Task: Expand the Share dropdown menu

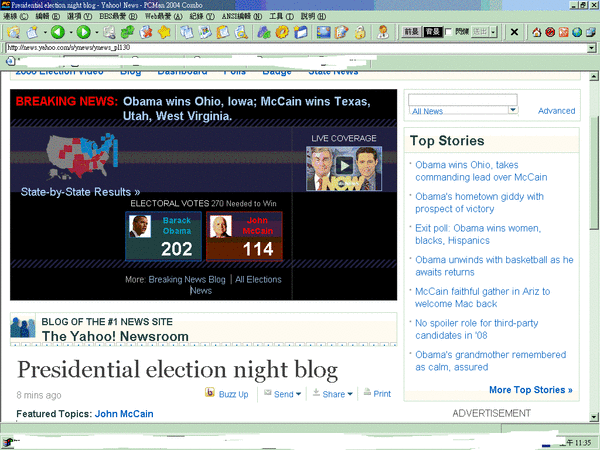Action: click(x=350, y=394)
